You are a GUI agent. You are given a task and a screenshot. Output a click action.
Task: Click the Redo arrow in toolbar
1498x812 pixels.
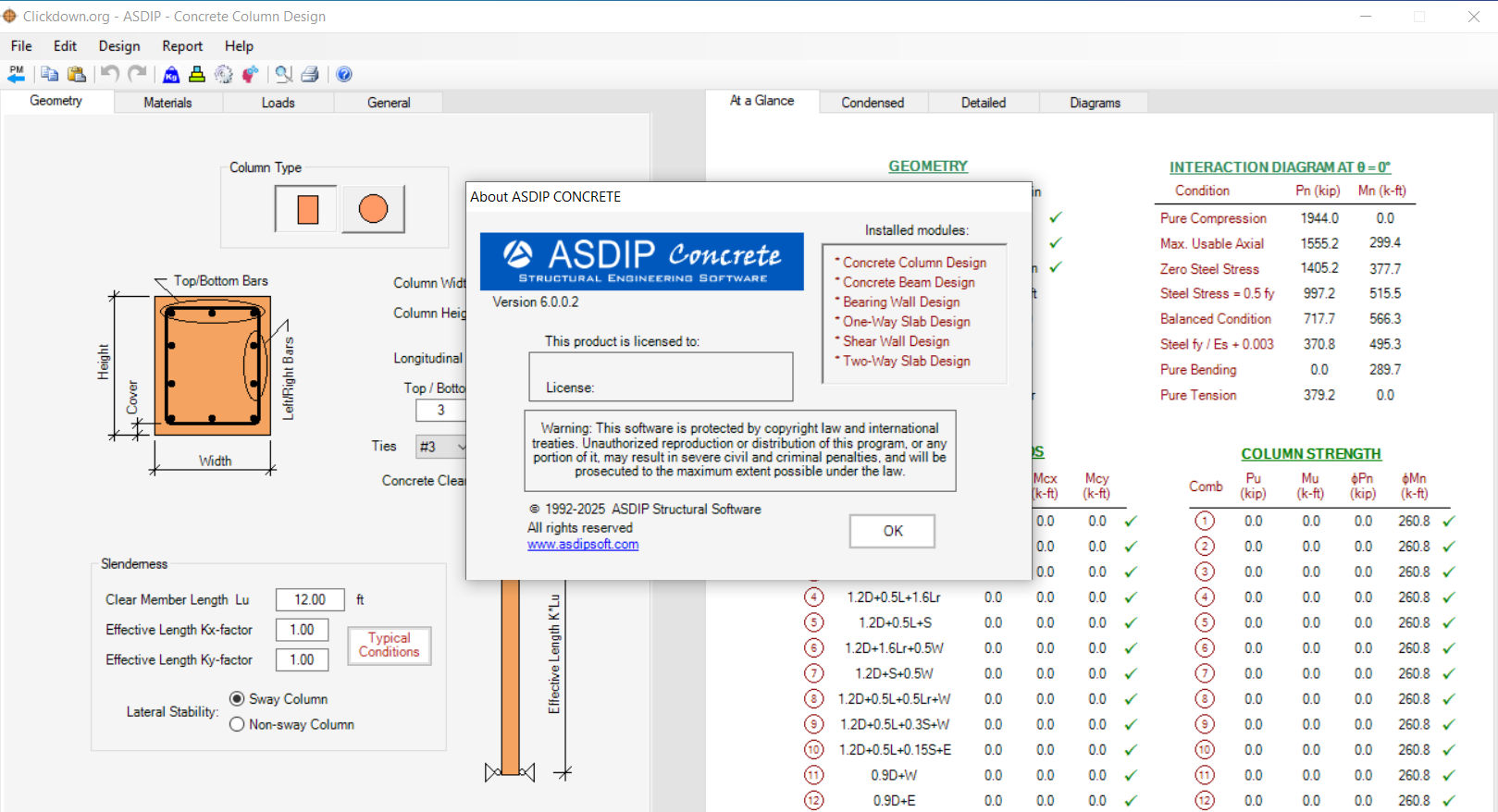tap(137, 74)
